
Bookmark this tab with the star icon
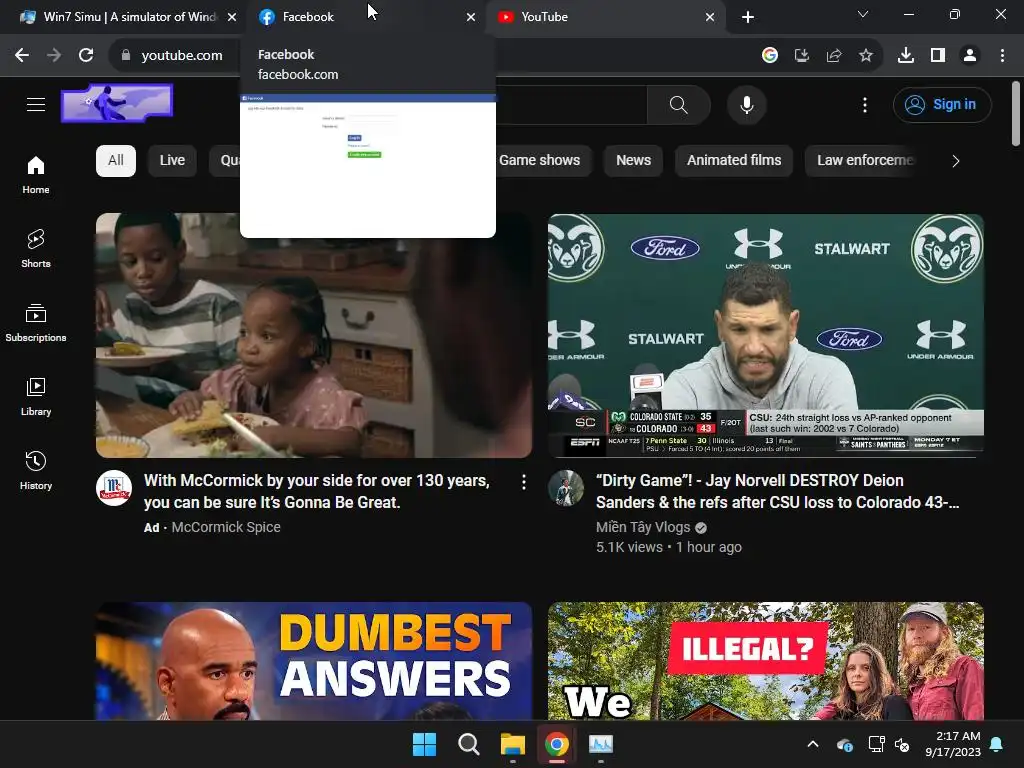(x=866, y=56)
